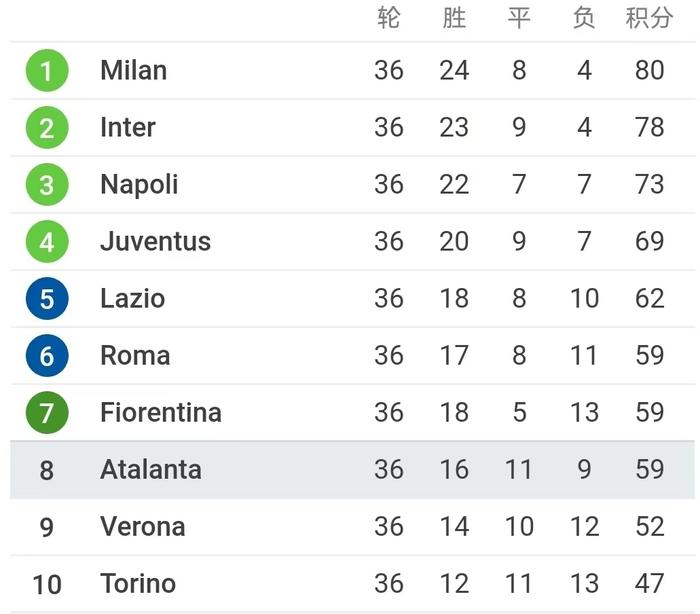
Task: Click the Verona team name
Action: click(142, 527)
